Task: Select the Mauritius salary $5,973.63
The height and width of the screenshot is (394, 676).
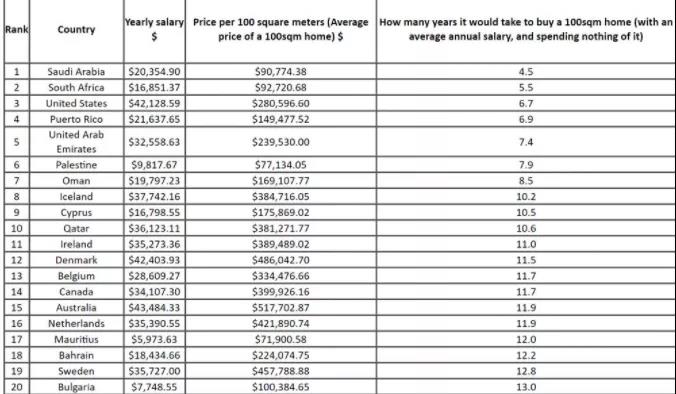Action: (154, 339)
